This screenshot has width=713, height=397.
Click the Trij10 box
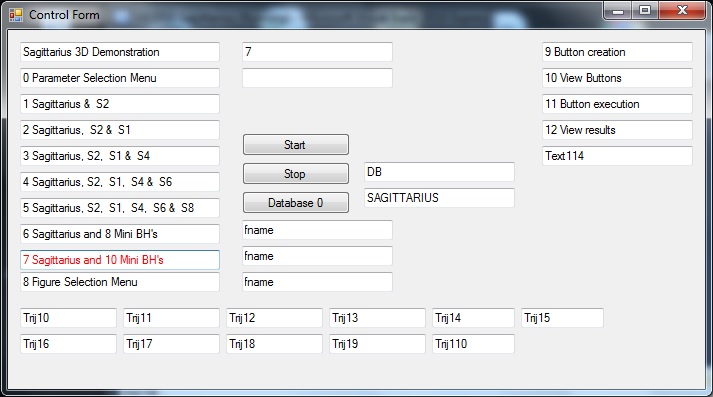[x=68, y=318]
